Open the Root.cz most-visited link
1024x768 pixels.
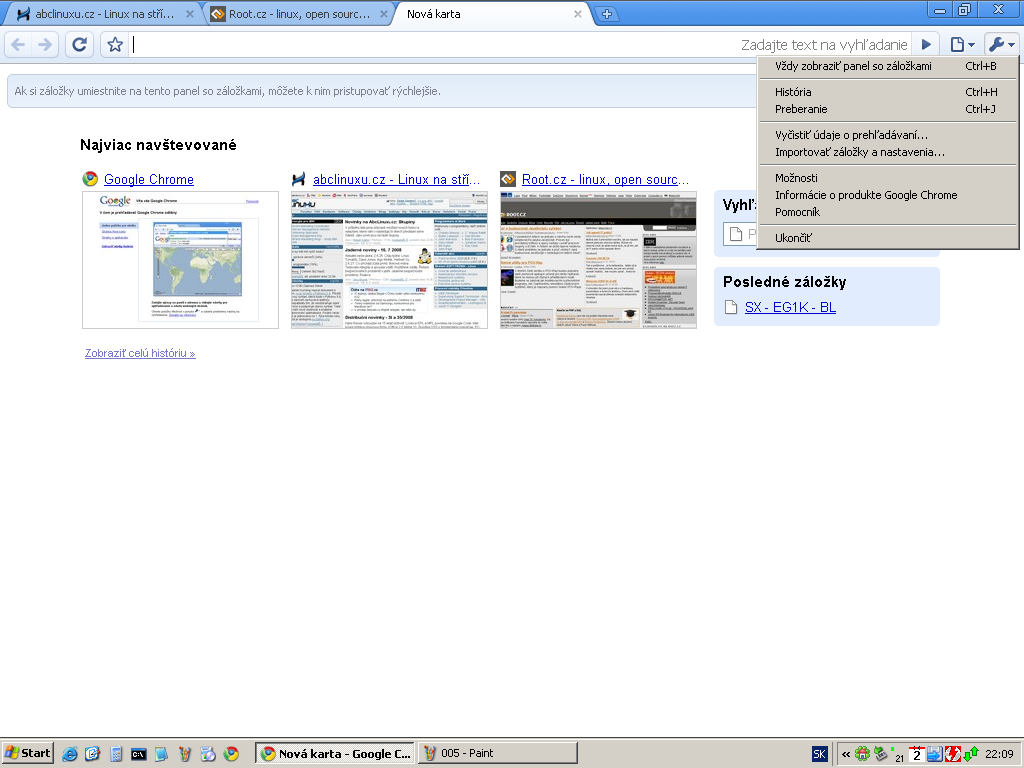pyautogui.click(x=605, y=179)
